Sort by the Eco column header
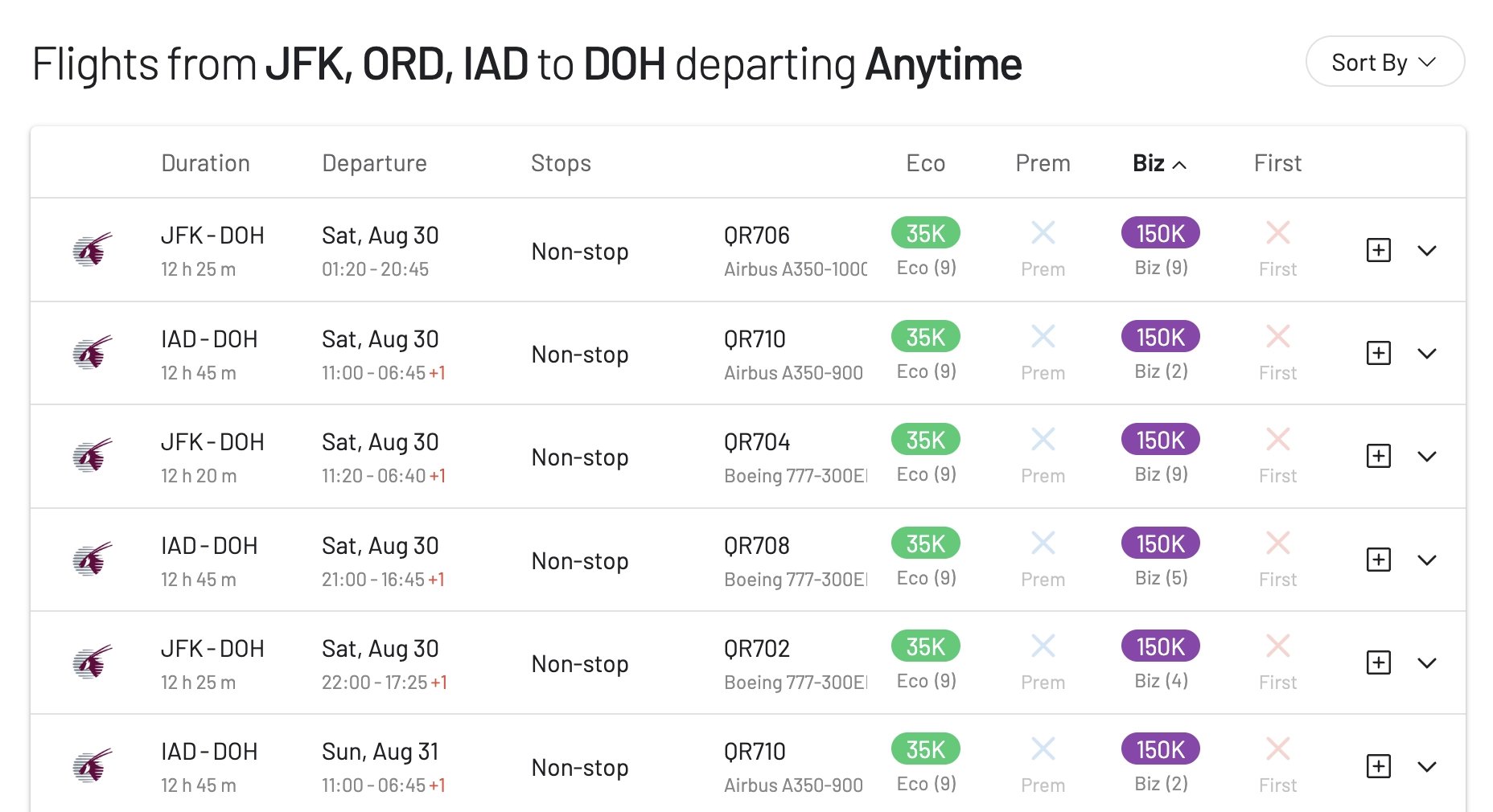The image size is (1493, 812). tap(925, 163)
